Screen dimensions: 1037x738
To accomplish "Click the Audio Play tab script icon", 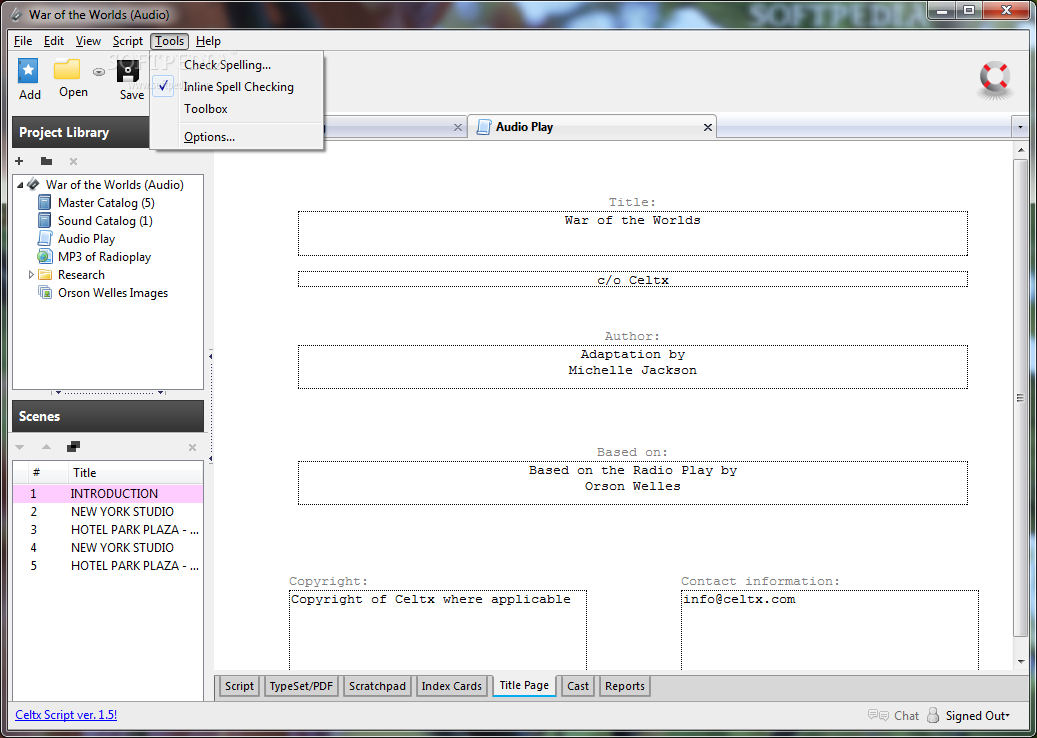I will (483, 126).
